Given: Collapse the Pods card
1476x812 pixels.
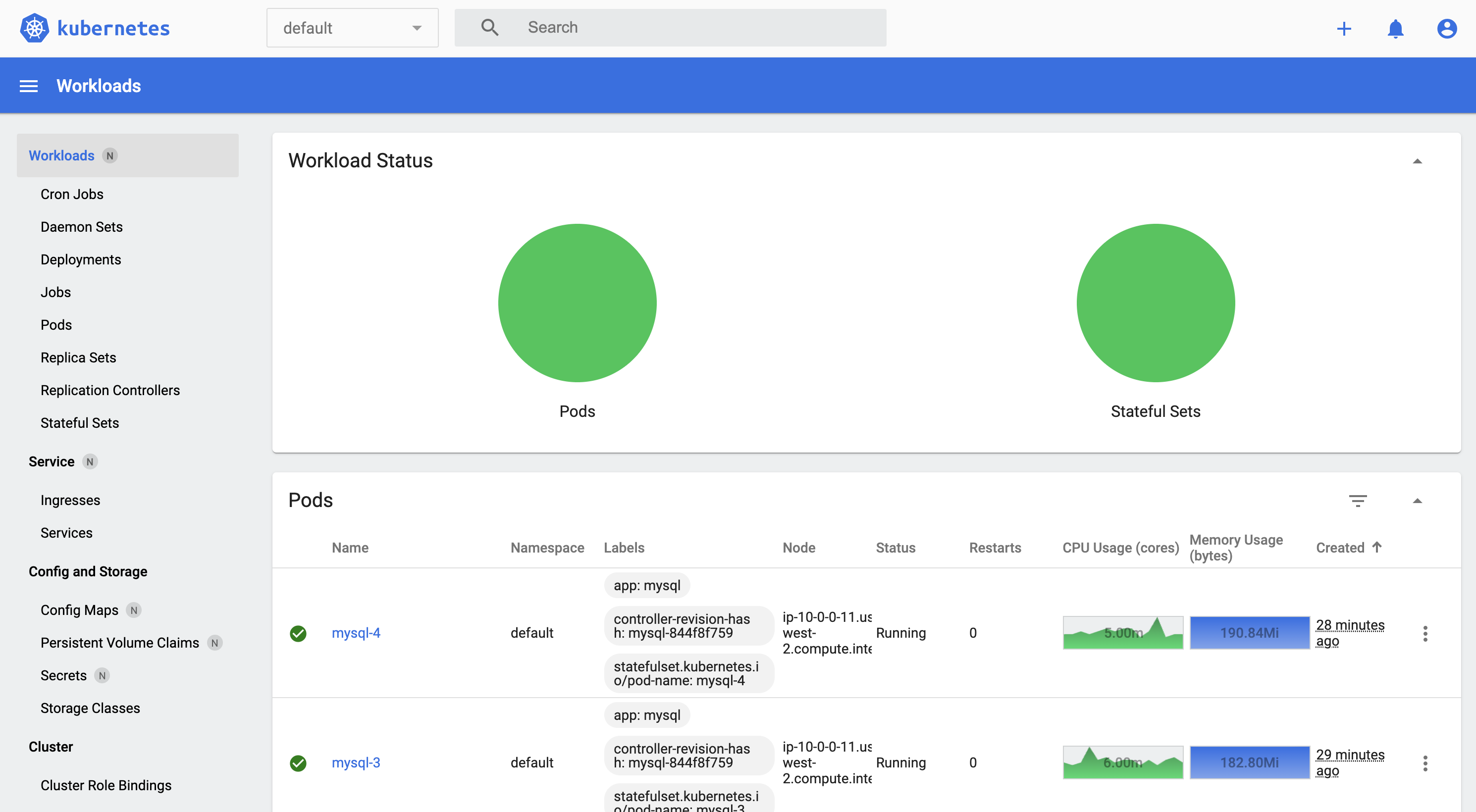Looking at the screenshot, I should [x=1417, y=501].
